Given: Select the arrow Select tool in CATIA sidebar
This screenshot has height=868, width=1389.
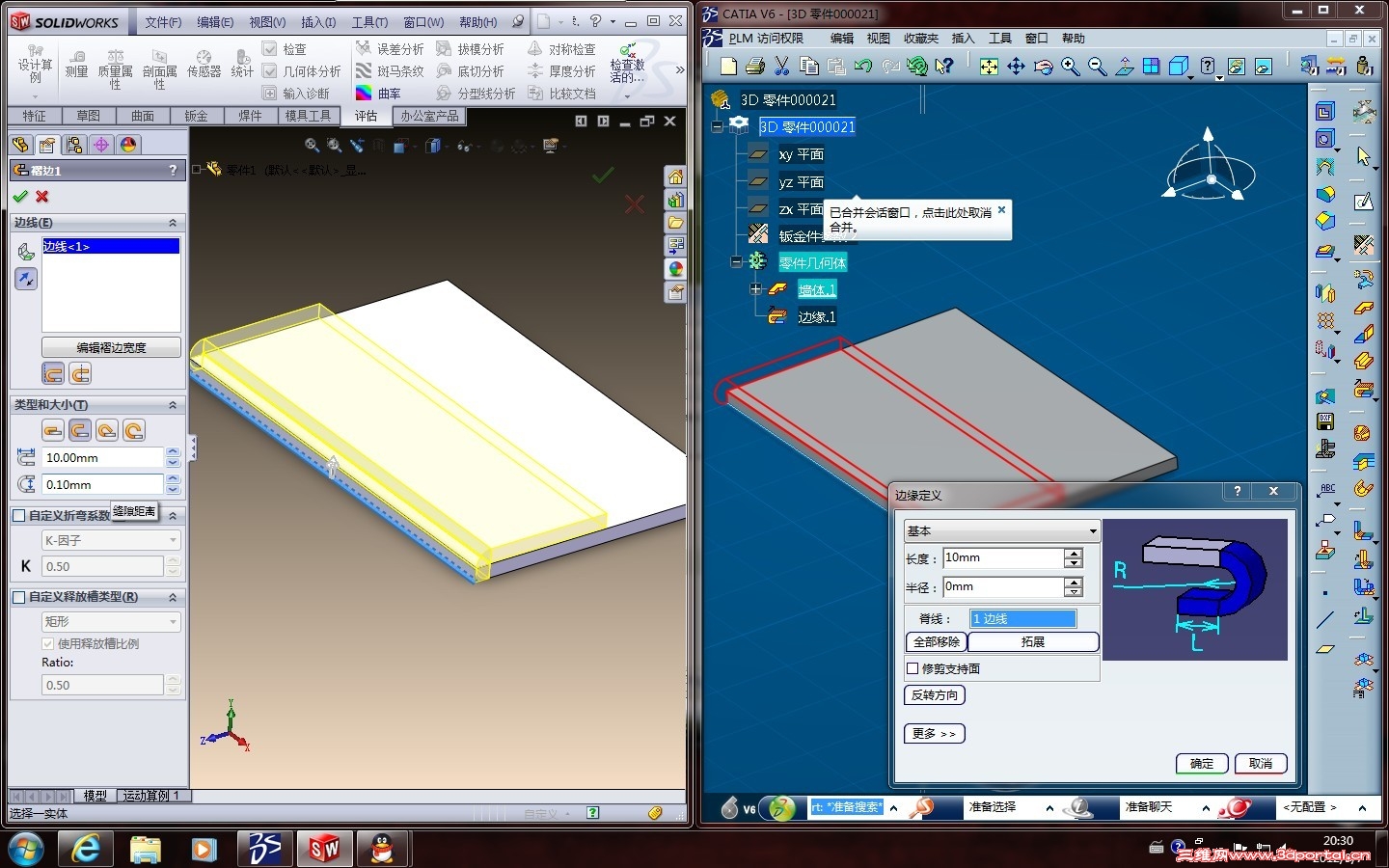Looking at the screenshot, I should click(1363, 155).
